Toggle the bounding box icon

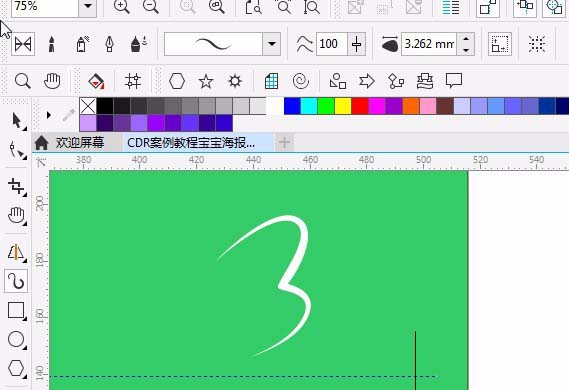(x=537, y=44)
